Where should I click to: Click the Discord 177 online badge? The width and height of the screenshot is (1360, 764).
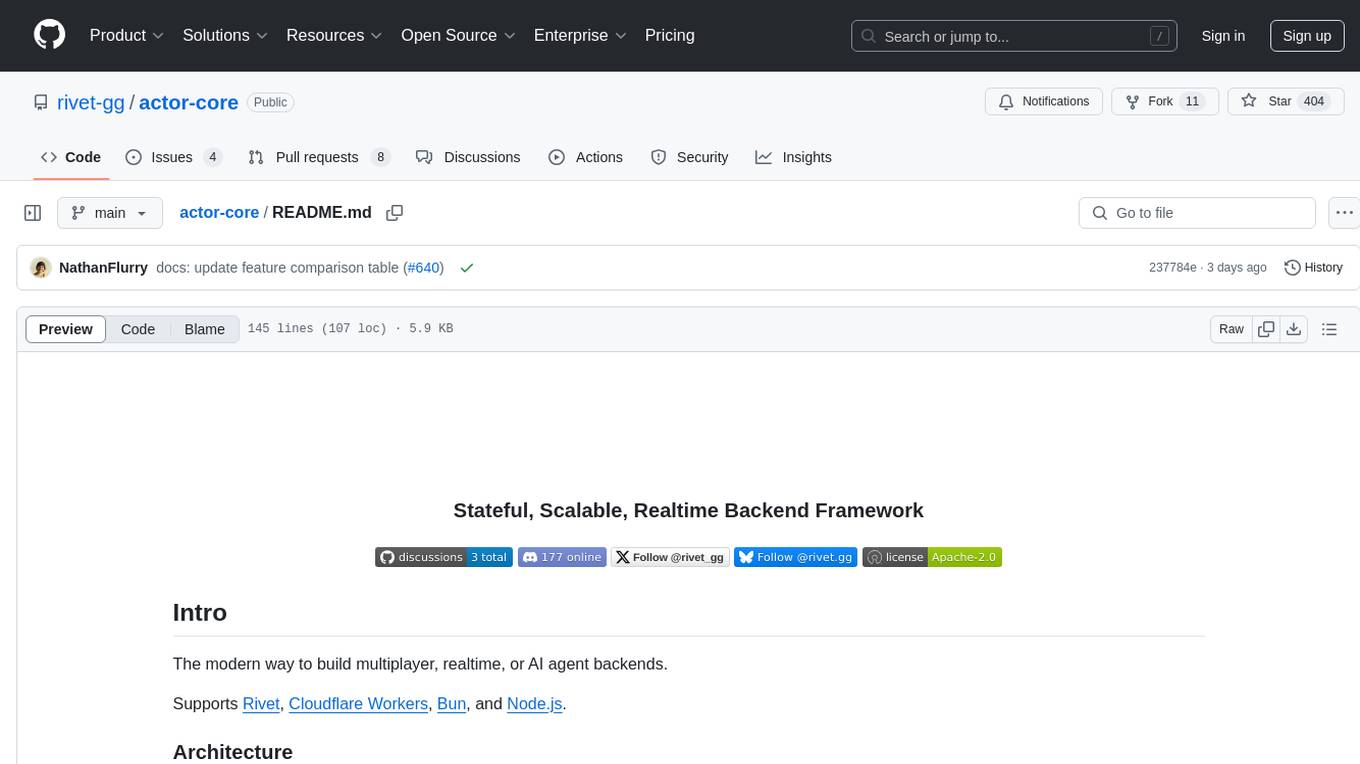562,557
